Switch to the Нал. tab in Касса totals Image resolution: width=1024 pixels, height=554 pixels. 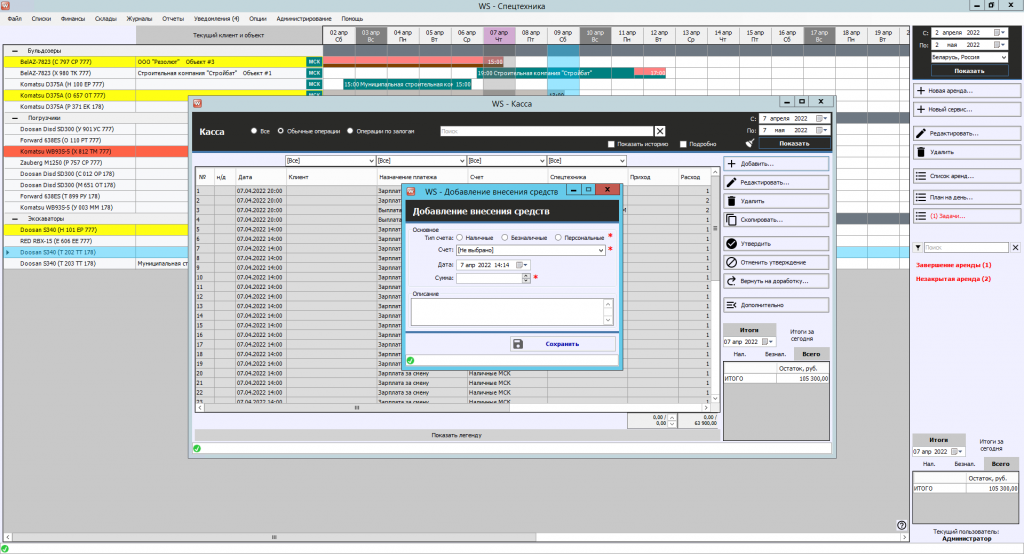(x=739, y=354)
